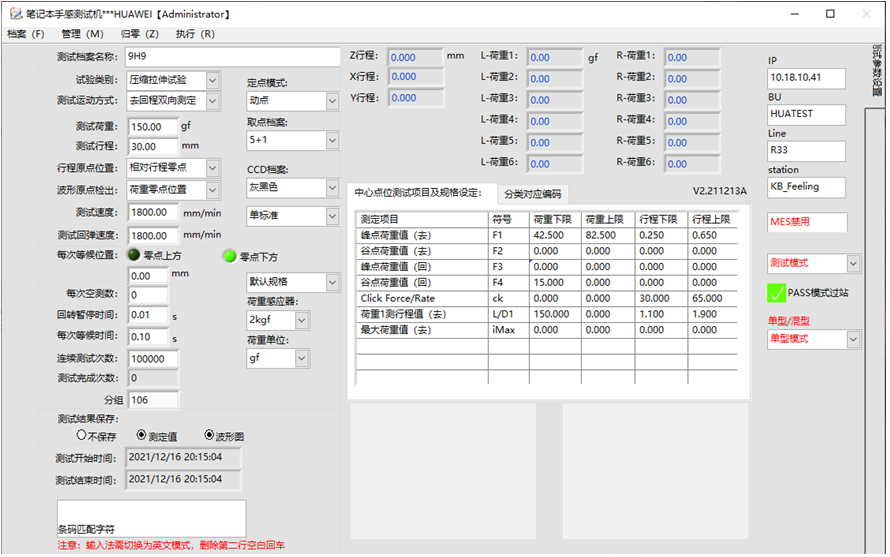Click the app icon in the title bar

coord(13,14)
